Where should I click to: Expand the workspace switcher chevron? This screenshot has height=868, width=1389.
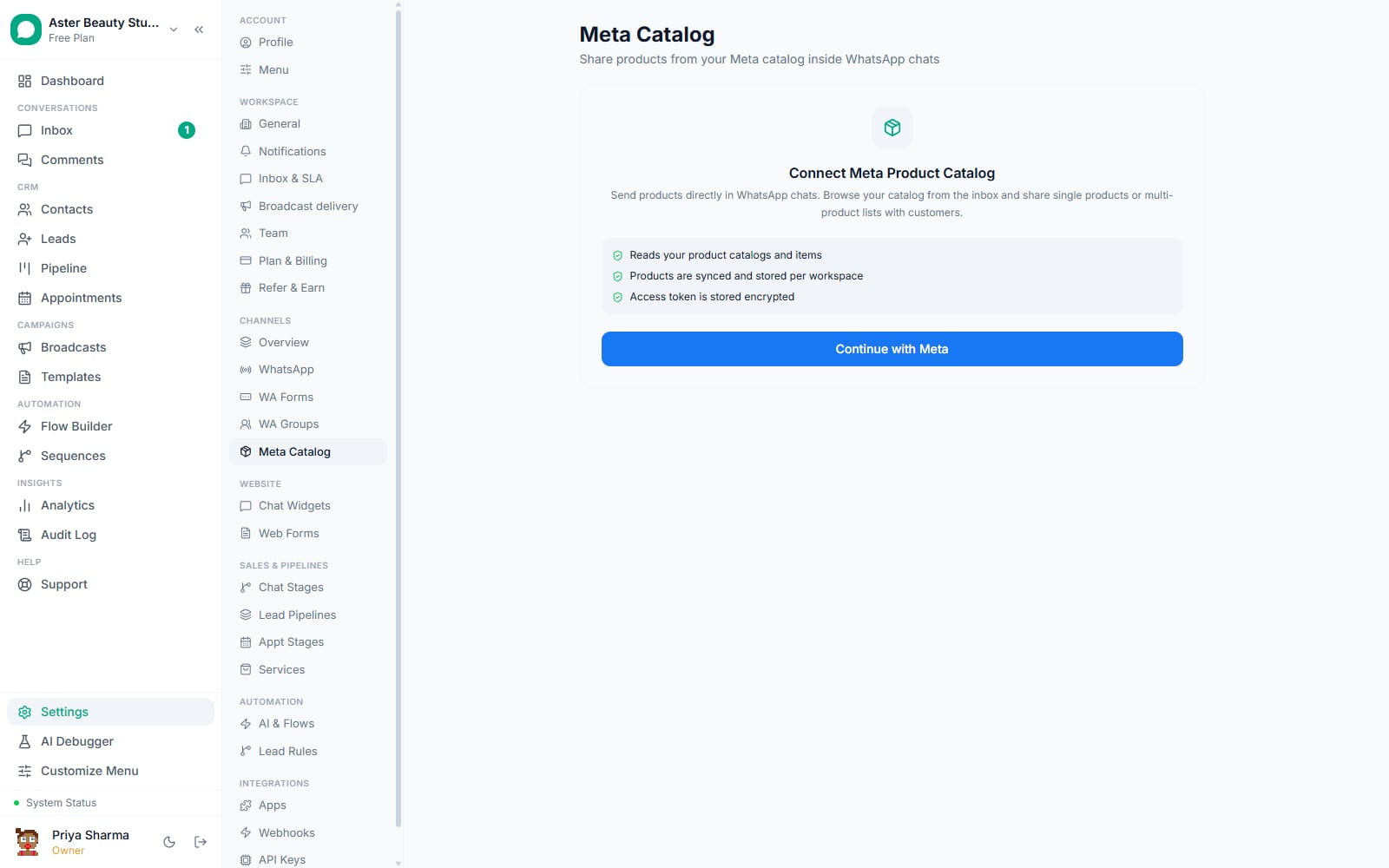174,30
